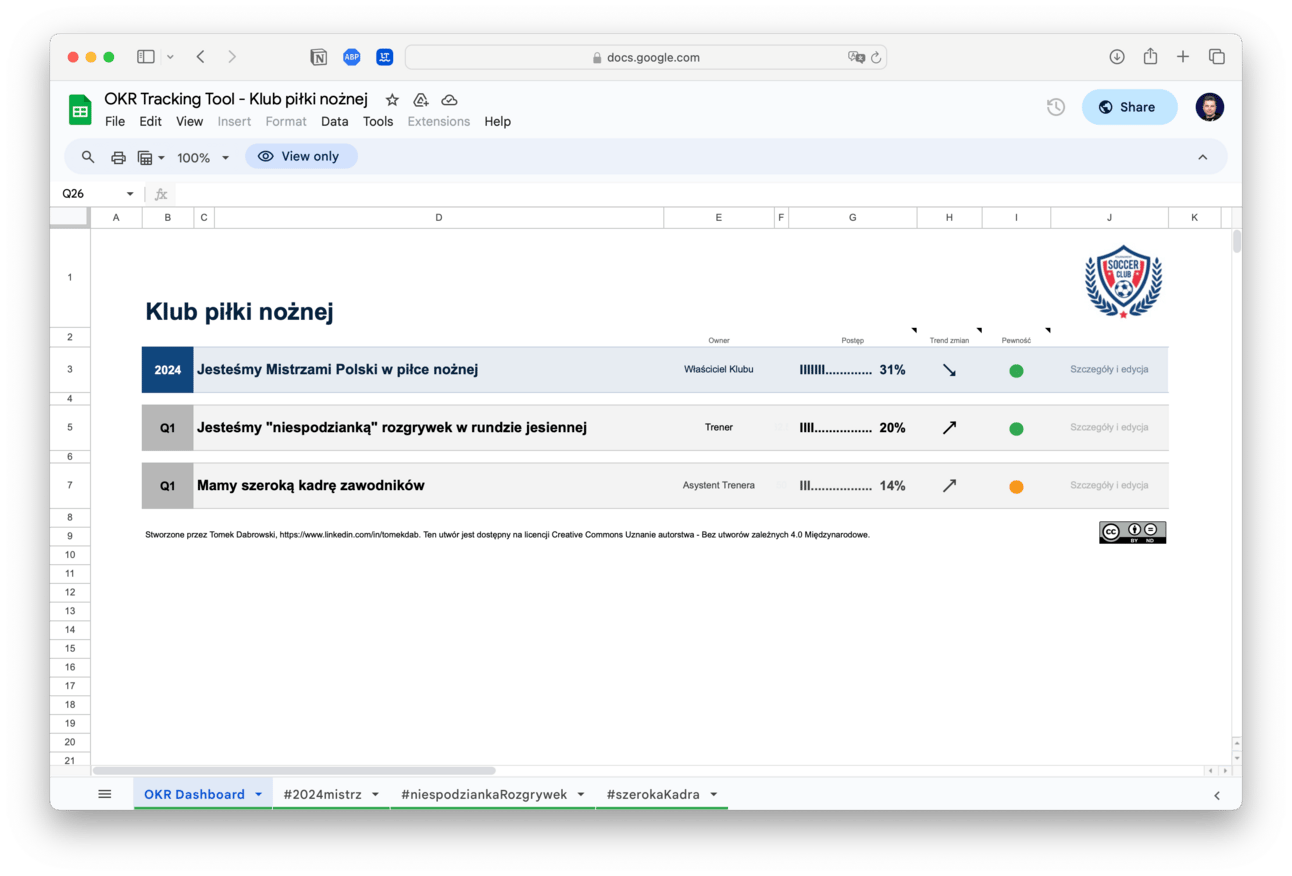The height and width of the screenshot is (876, 1292).
Task: Open the Tools menu
Action: click(x=378, y=121)
